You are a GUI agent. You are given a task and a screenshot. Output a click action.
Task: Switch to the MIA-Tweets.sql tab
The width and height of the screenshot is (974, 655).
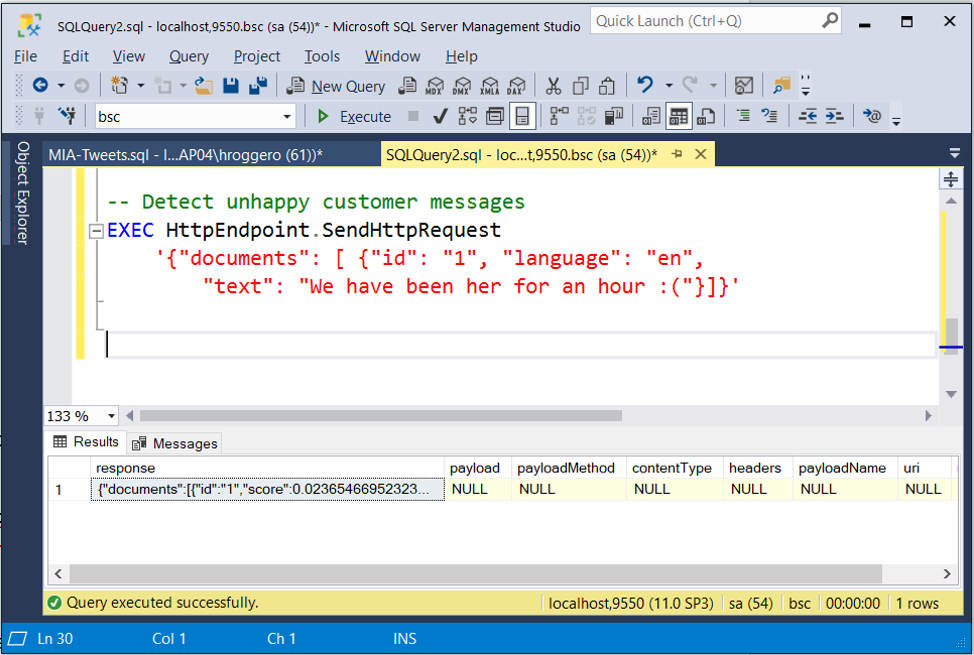click(x=211, y=155)
